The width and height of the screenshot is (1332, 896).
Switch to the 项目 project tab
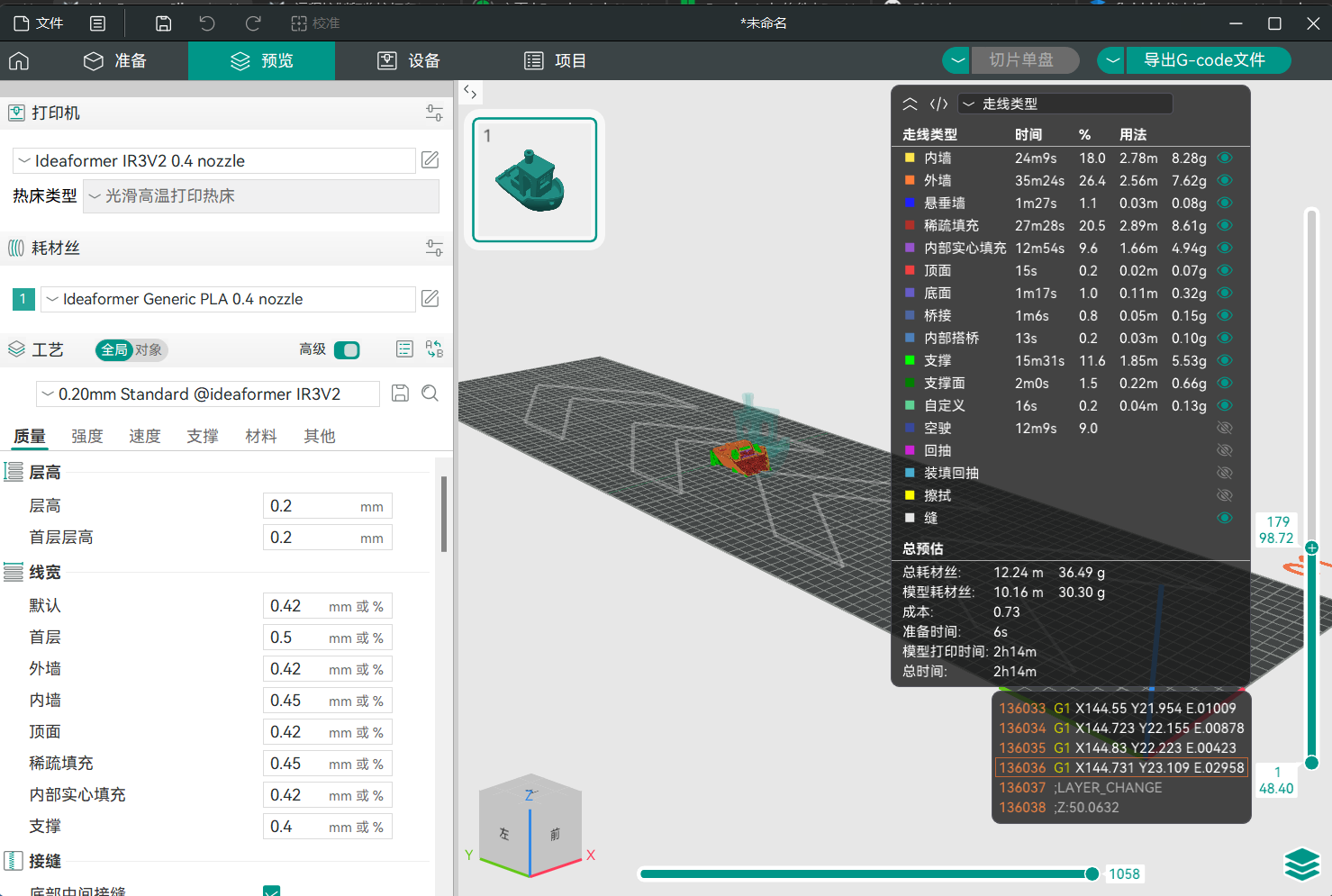[x=556, y=60]
